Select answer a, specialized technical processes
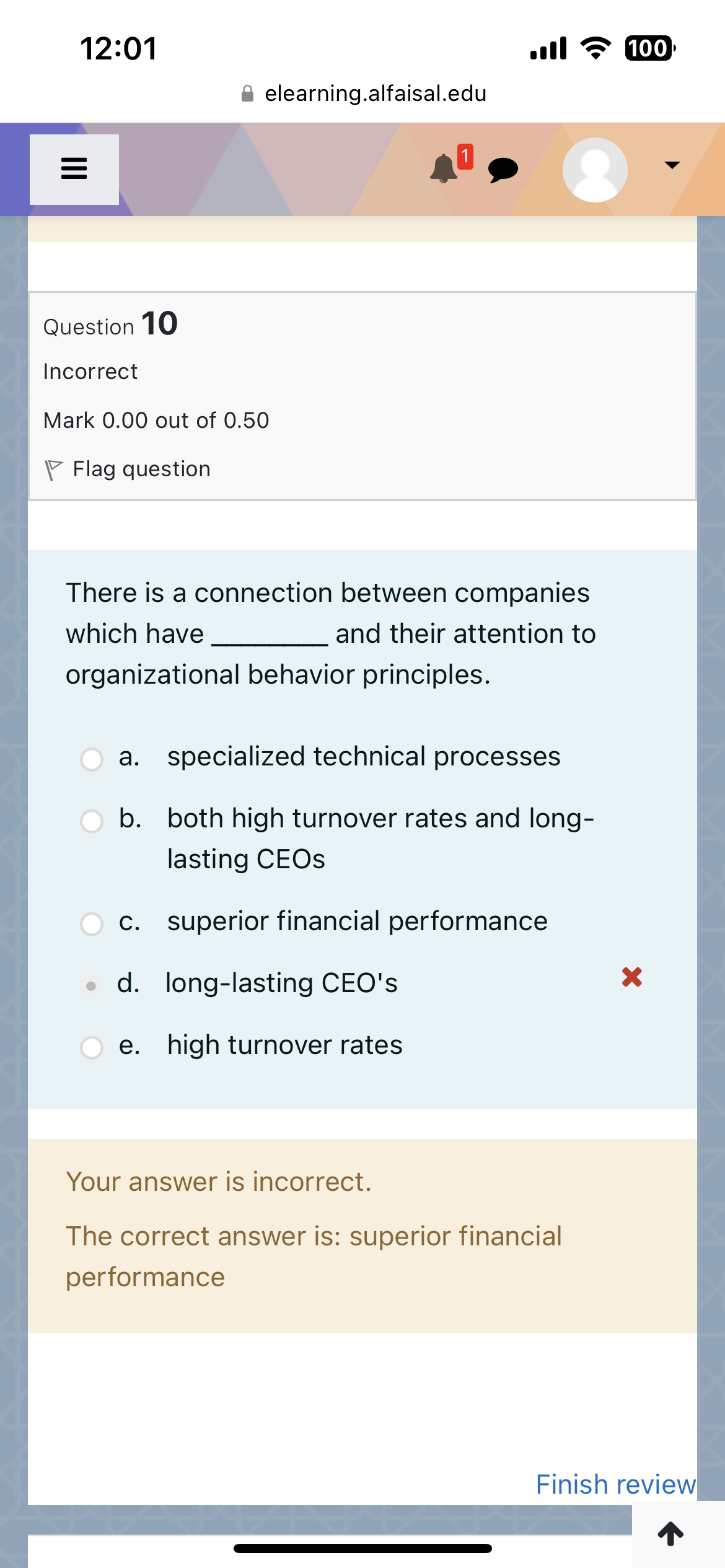This screenshot has height=1568, width=725. (x=92, y=760)
